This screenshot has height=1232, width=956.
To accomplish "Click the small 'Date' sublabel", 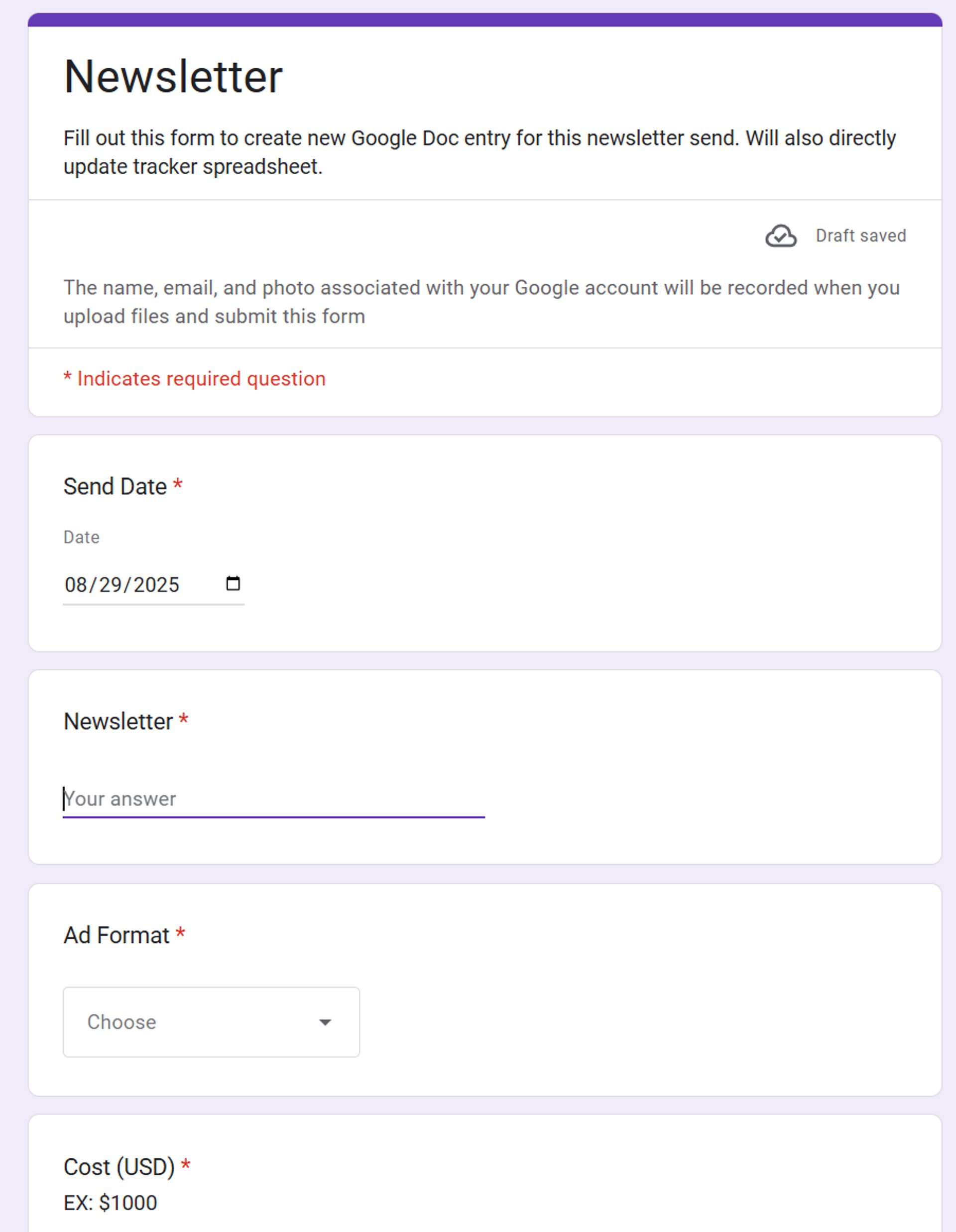I will tap(81, 537).
